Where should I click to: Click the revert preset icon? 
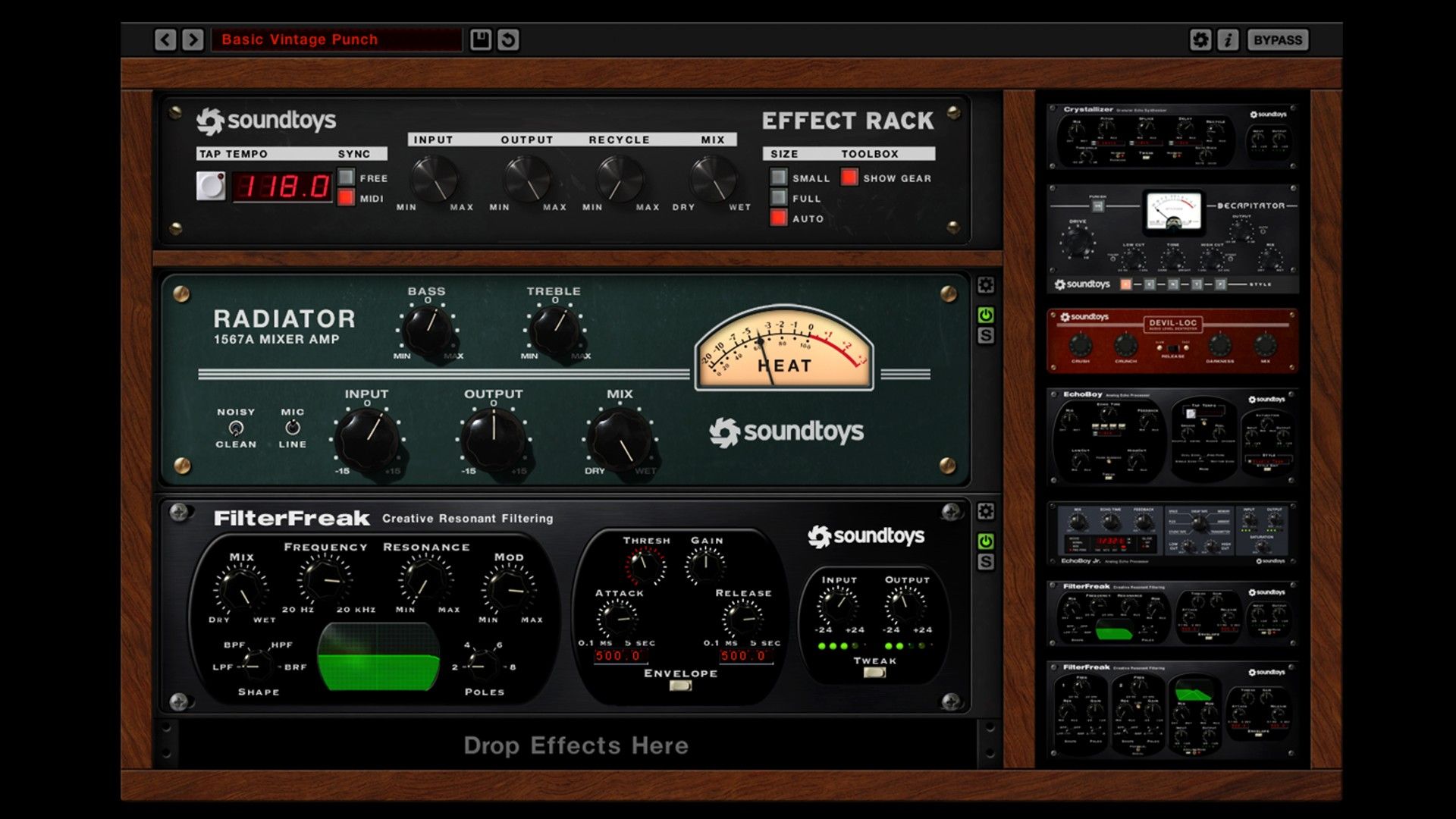(508, 39)
